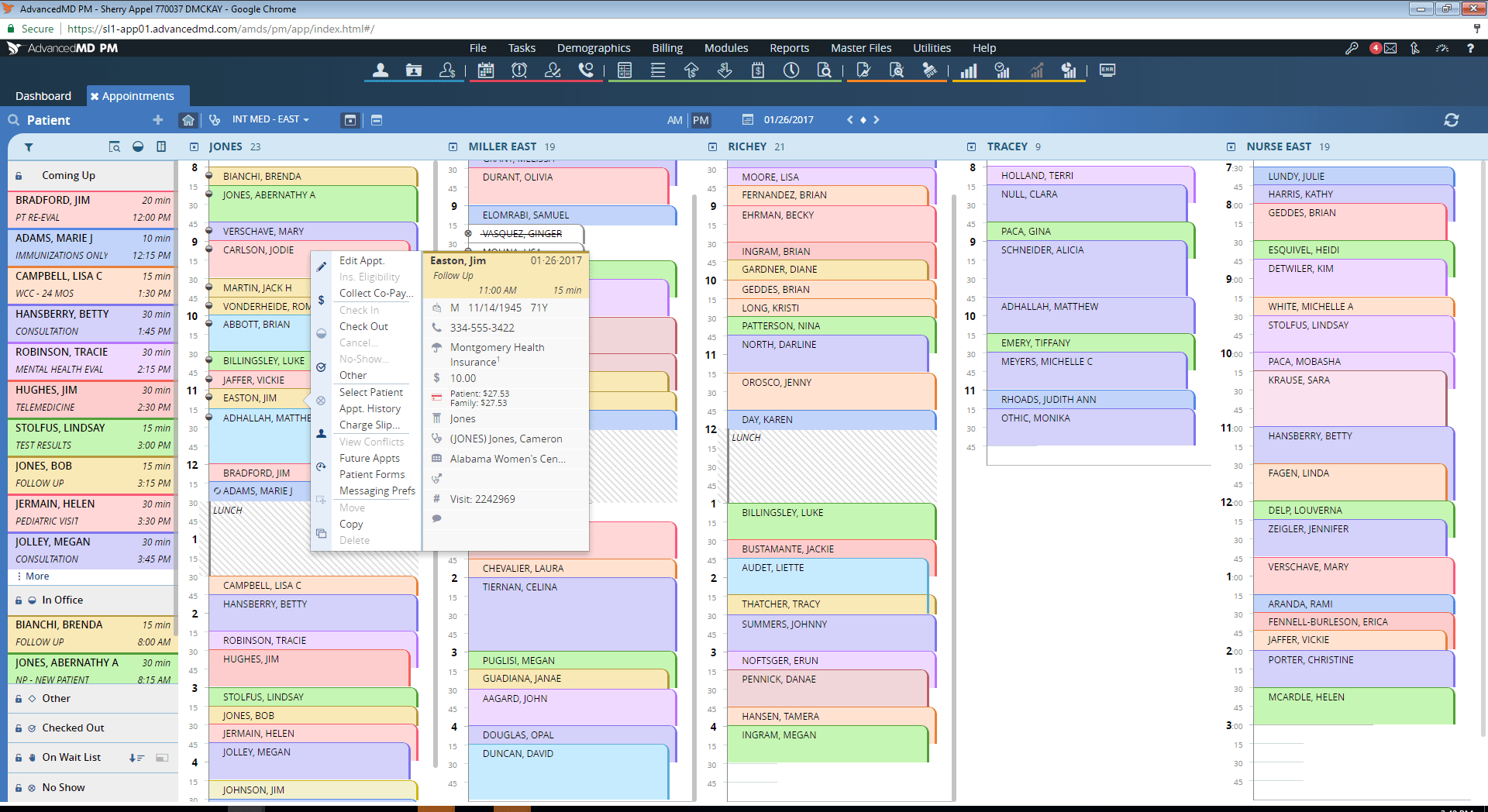This screenshot has height=812, width=1488.
Task: Open the appointment scheduler calendar icon
Action: coord(485,71)
